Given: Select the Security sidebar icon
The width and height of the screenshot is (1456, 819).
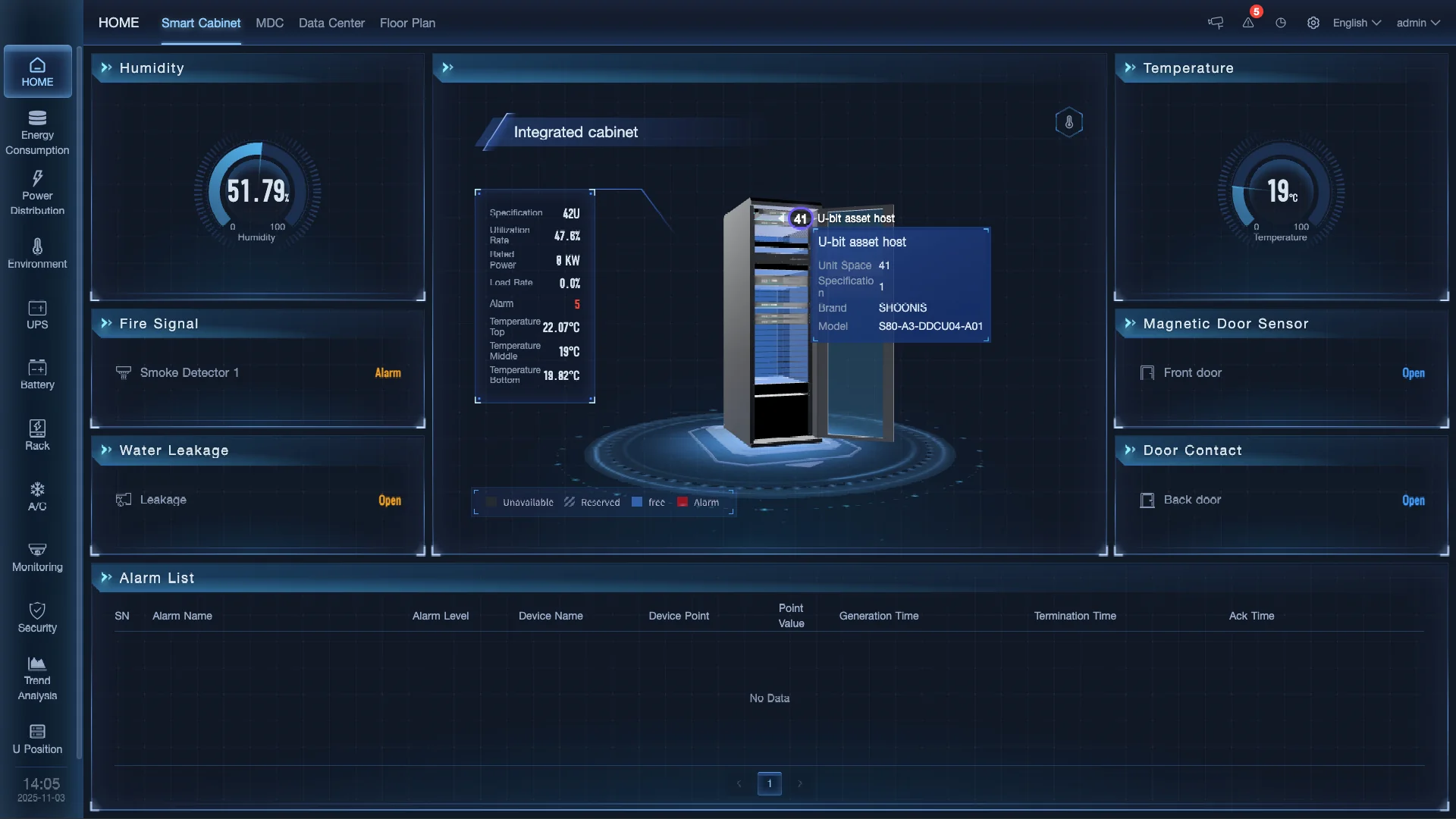Looking at the screenshot, I should (37, 617).
